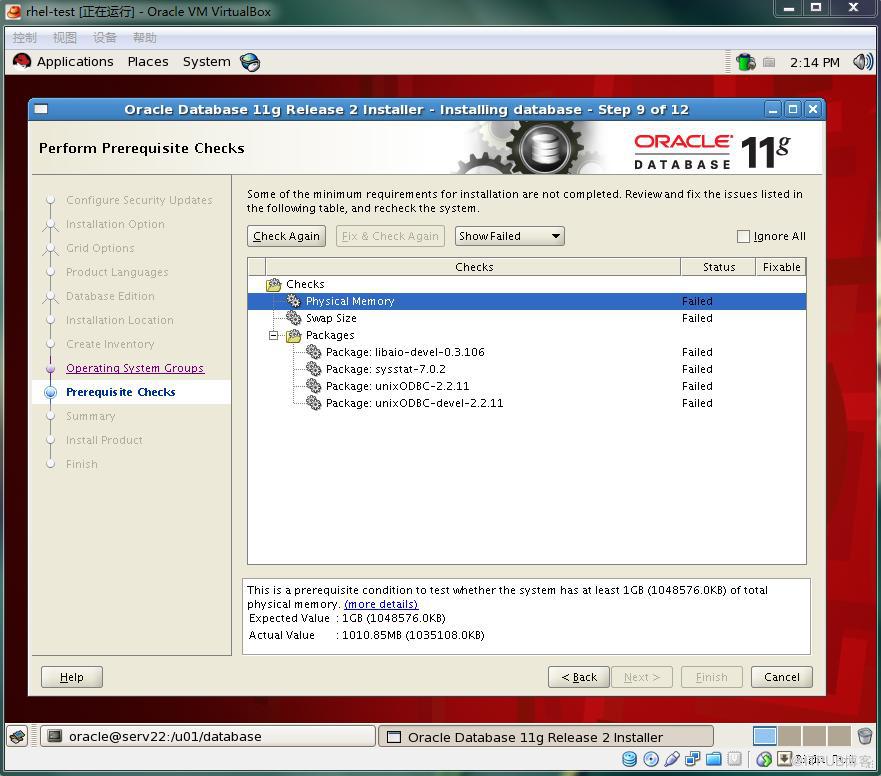Open the VirtualBox 控制 menu

coord(25,38)
